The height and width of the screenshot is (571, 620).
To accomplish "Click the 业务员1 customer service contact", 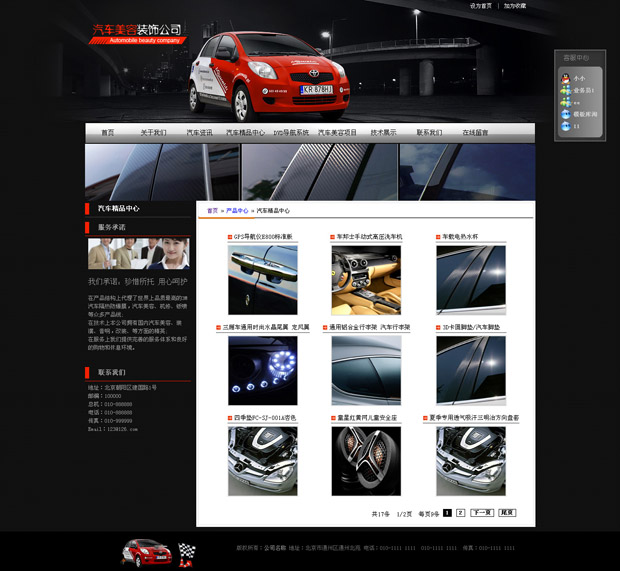I will [x=584, y=91].
